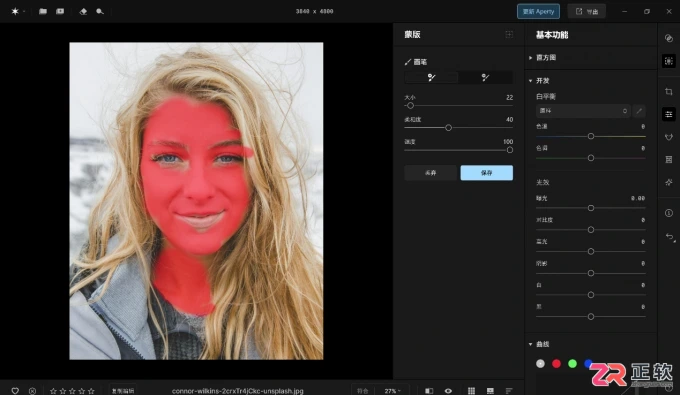Open the stacked-rows icon in the right sidebar
Viewport: 680px width, 395px height.
point(669,160)
